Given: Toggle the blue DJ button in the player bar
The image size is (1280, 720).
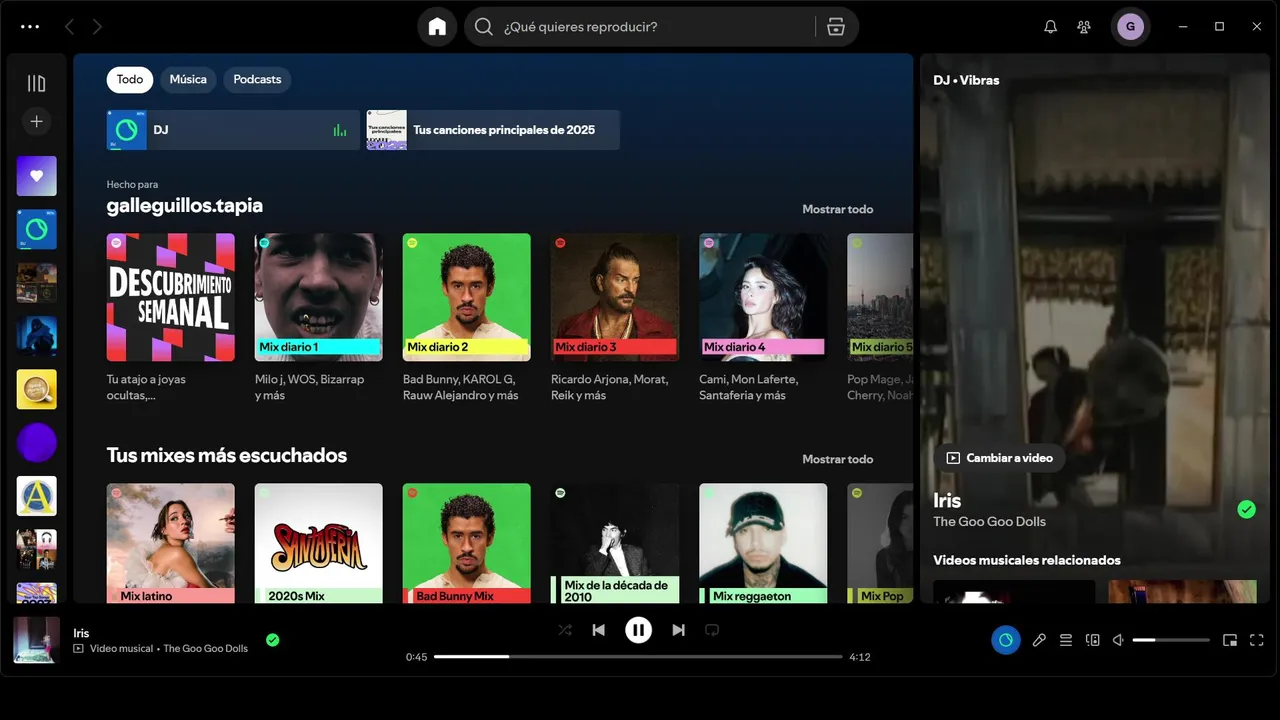Looking at the screenshot, I should click(1006, 640).
